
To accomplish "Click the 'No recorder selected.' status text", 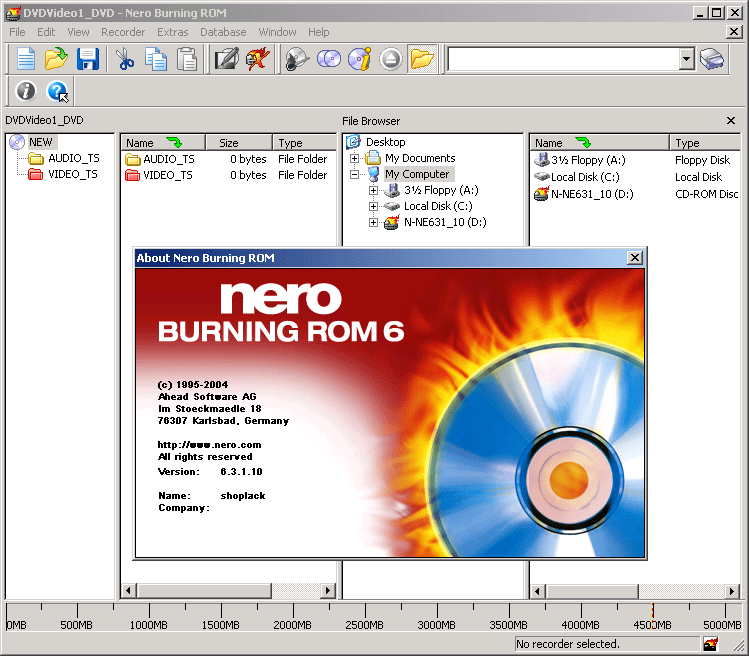I will point(567,644).
